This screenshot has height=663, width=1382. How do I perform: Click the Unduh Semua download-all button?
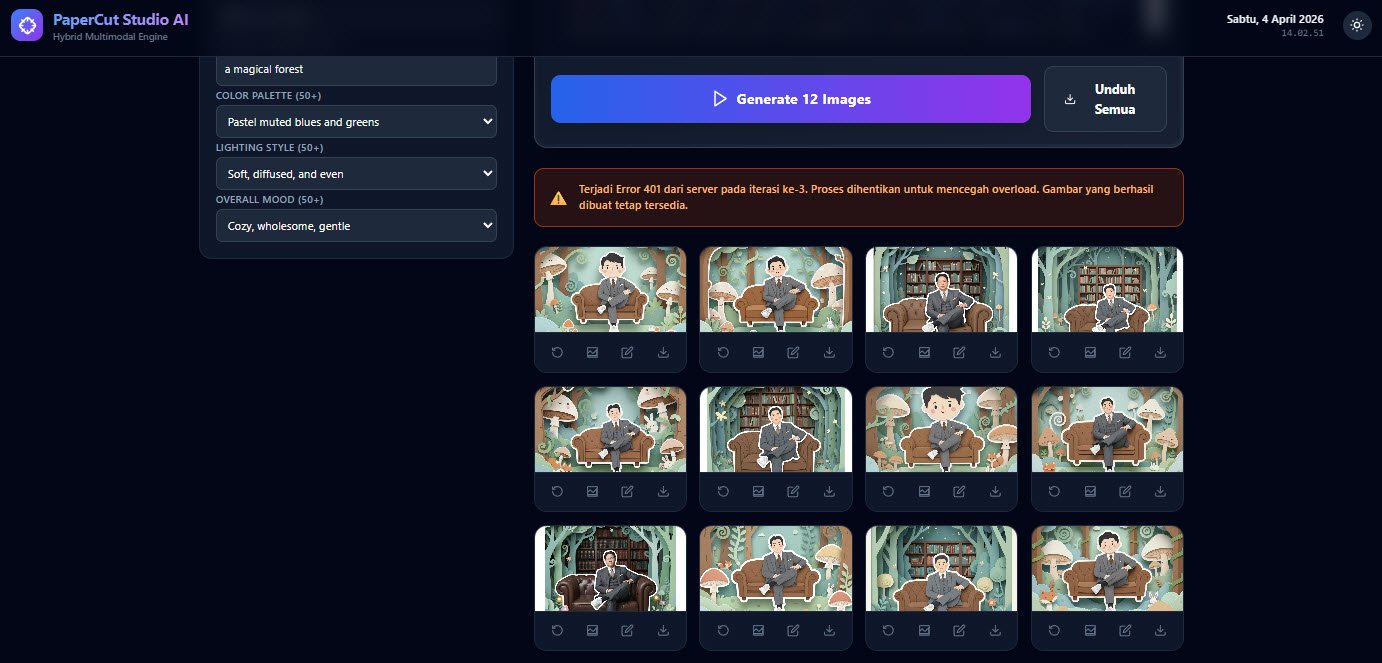[1105, 99]
